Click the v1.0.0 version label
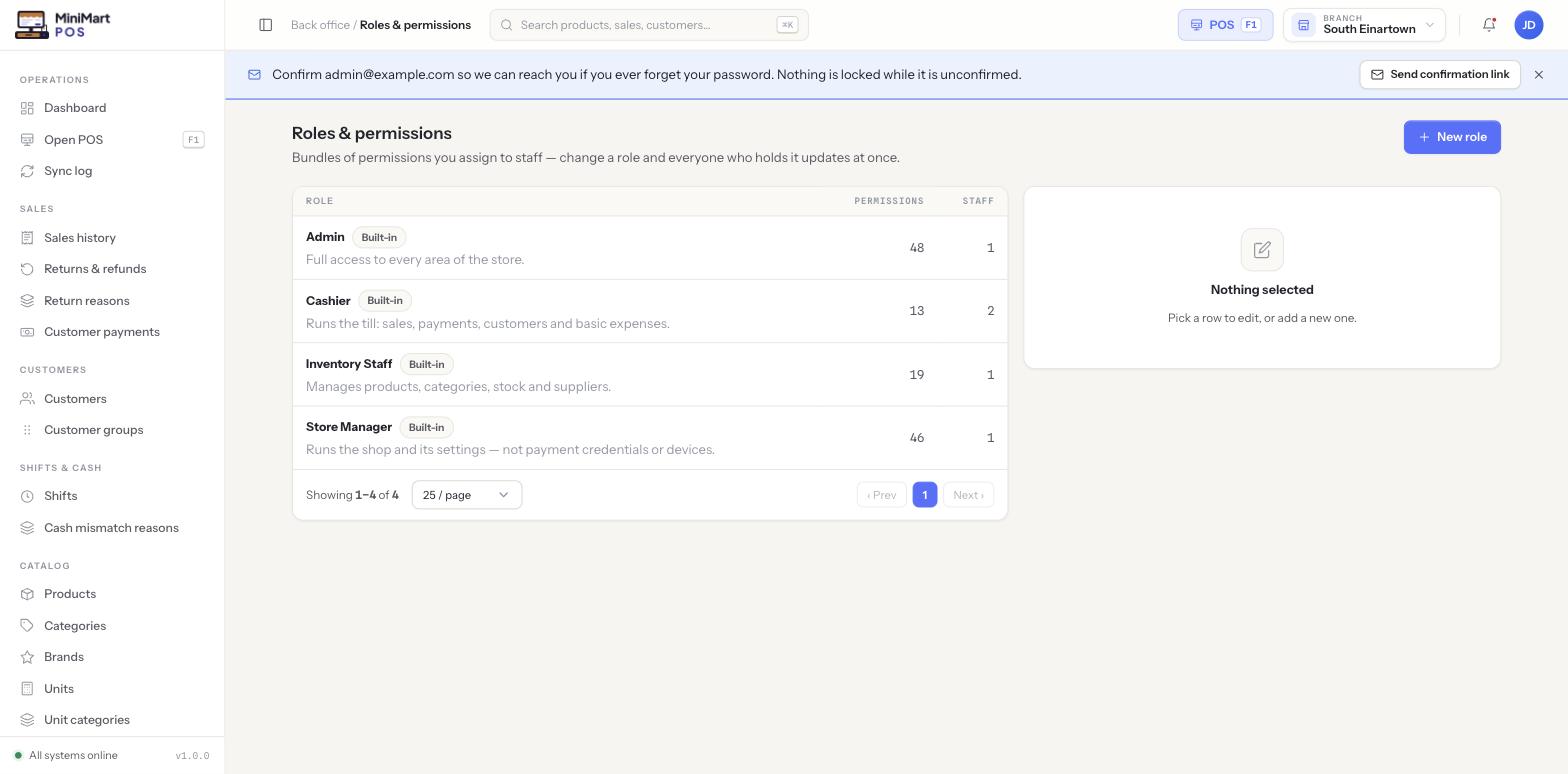Image resolution: width=1568 pixels, height=774 pixels. [x=192, y=756]
